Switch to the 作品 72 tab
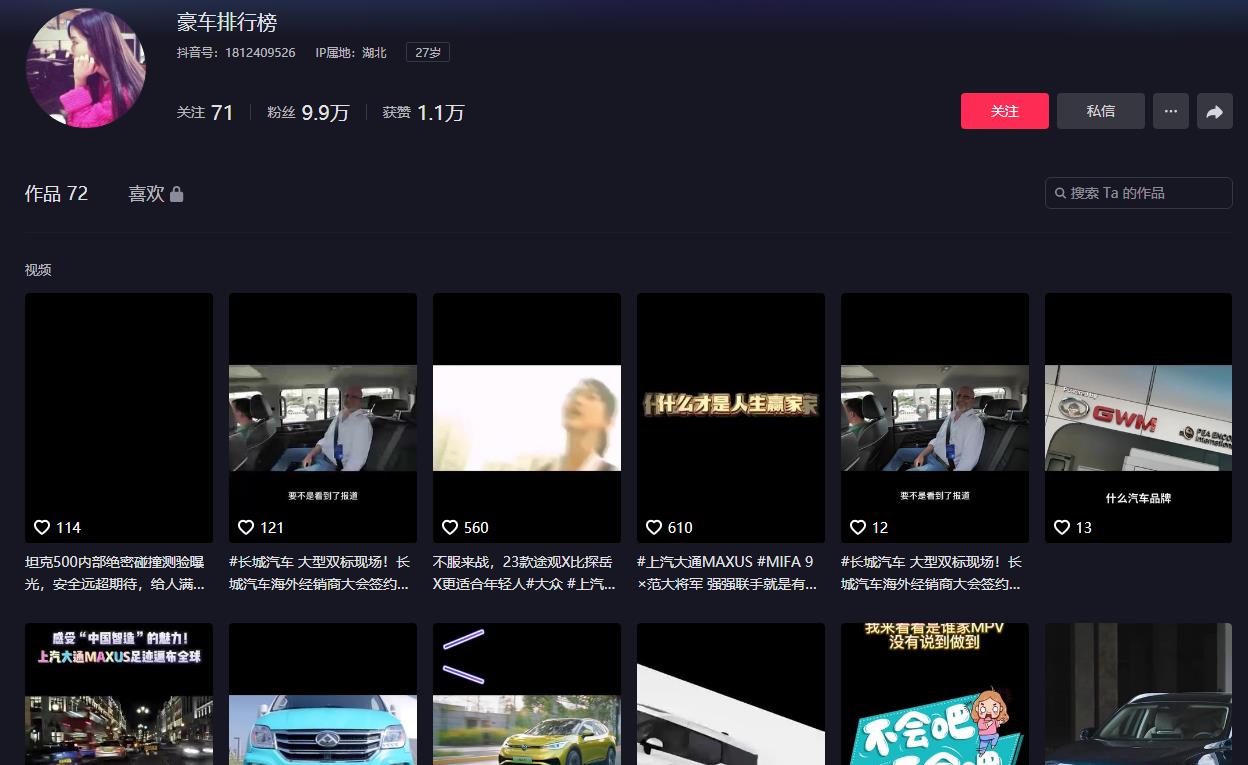This screenshot has height=765, width=1248. 56,194
